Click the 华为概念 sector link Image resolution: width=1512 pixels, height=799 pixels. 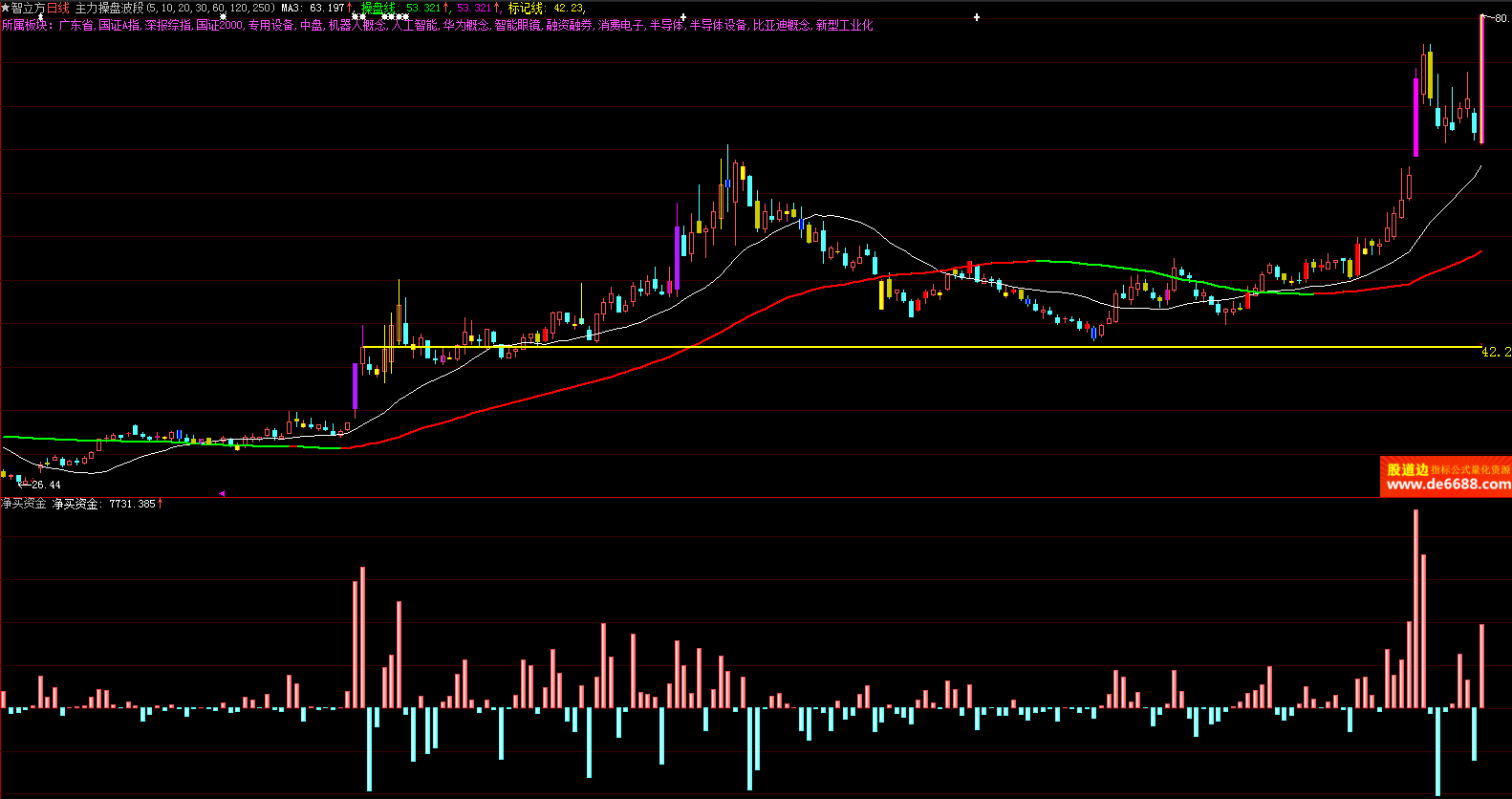(x=465, y=25)
